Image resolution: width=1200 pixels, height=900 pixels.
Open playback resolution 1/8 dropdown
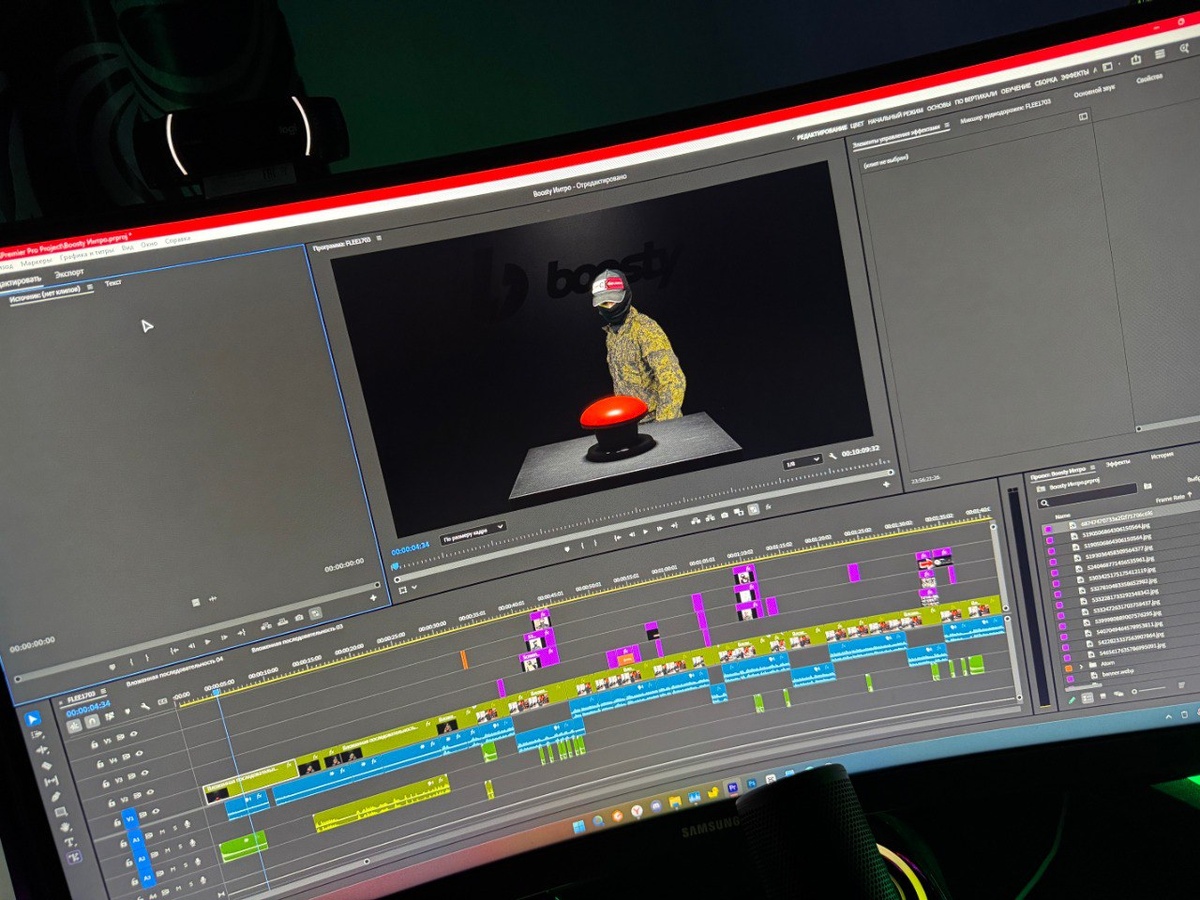803,460
